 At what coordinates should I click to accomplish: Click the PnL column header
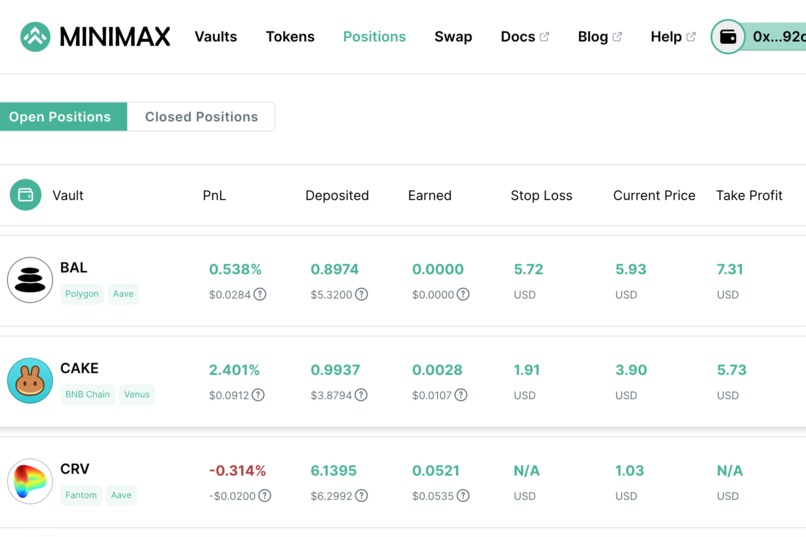point(214,195)
